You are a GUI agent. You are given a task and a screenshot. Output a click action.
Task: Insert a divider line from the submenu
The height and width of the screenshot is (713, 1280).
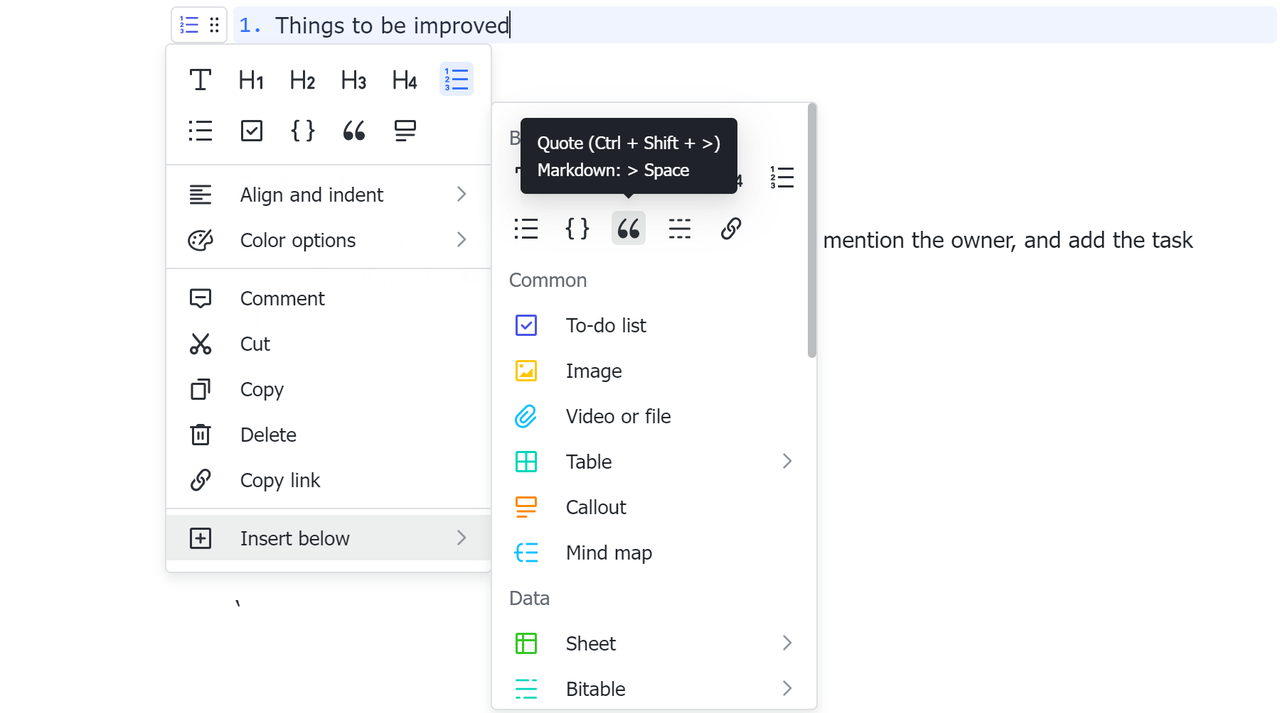coord(680,229)
